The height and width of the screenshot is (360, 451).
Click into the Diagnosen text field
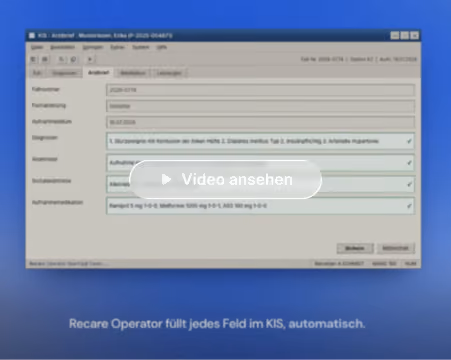pos(261,141)
